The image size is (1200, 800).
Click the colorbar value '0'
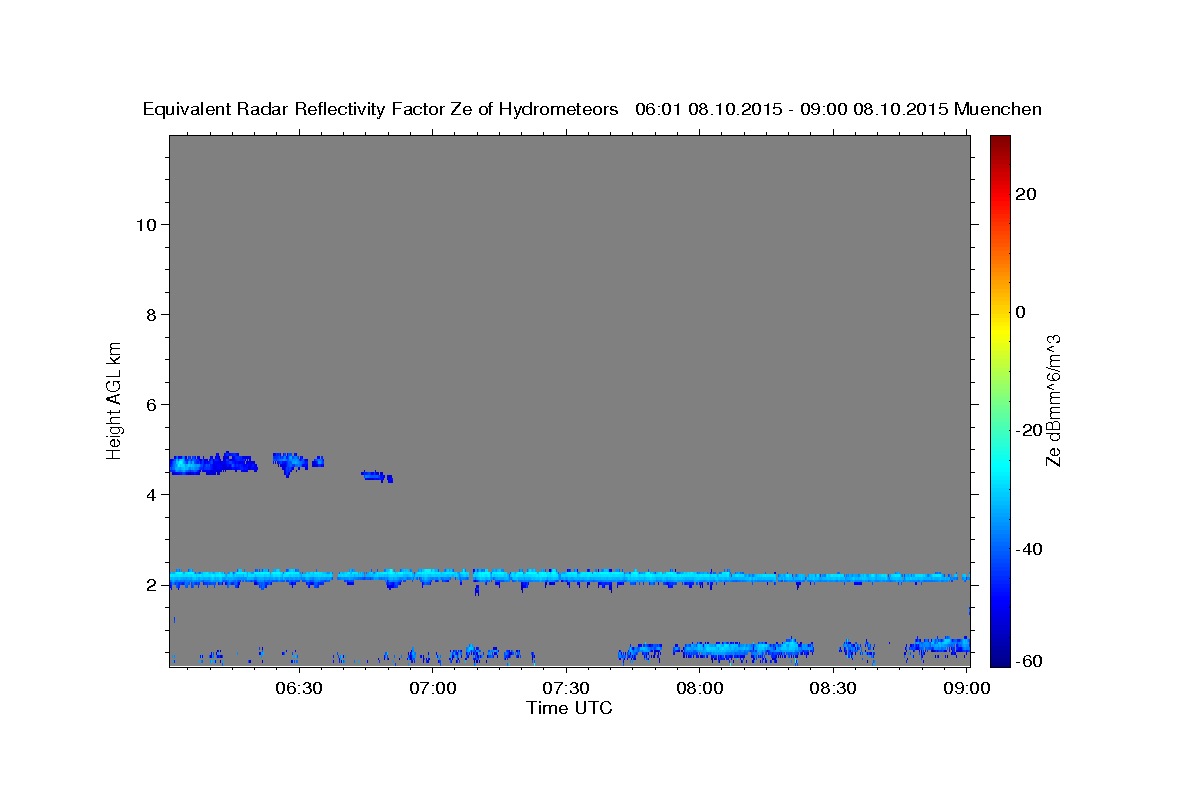coord(1021,312)
